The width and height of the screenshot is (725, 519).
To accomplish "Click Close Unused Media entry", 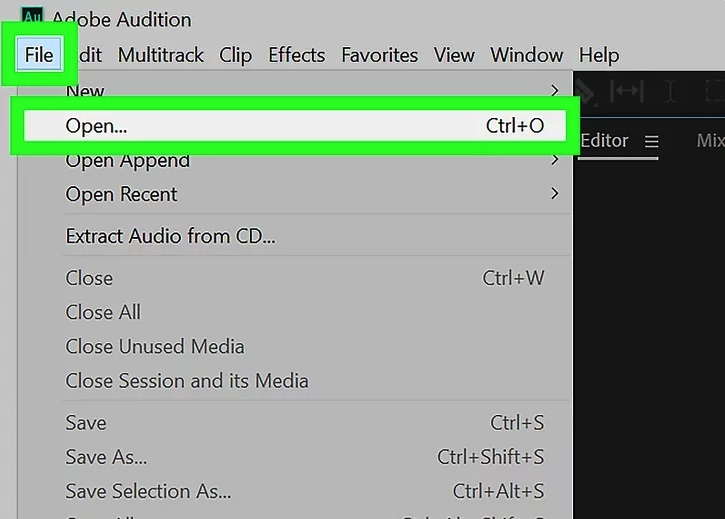I will (x=155, y=346).
